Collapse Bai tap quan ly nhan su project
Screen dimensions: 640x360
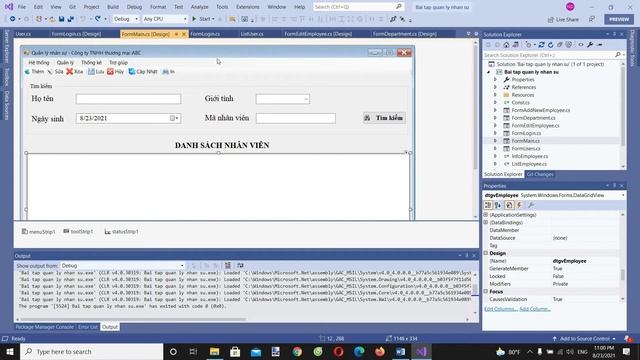(x=489, y=72)
